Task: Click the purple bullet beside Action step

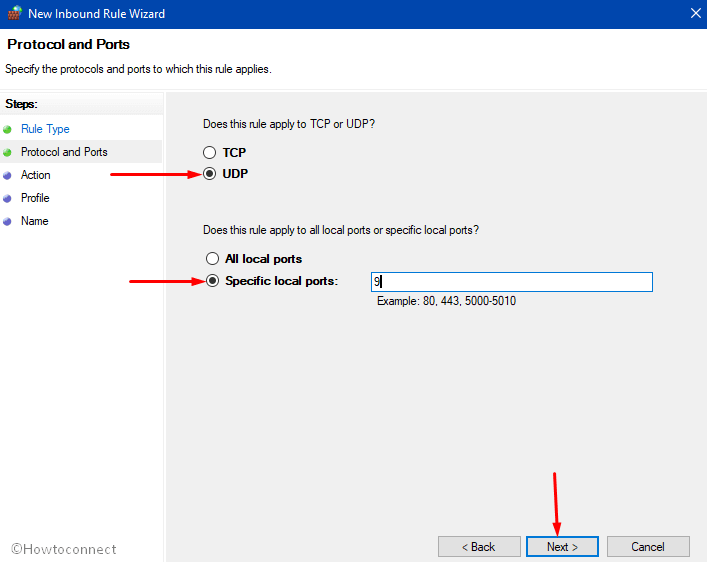Action: 7,175
